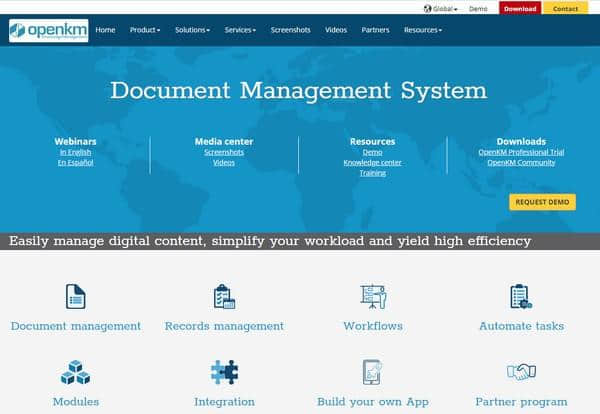This screenshot has height=414, width=600.
Task: Click the Integration title text
Action: [x=224, y=402]
